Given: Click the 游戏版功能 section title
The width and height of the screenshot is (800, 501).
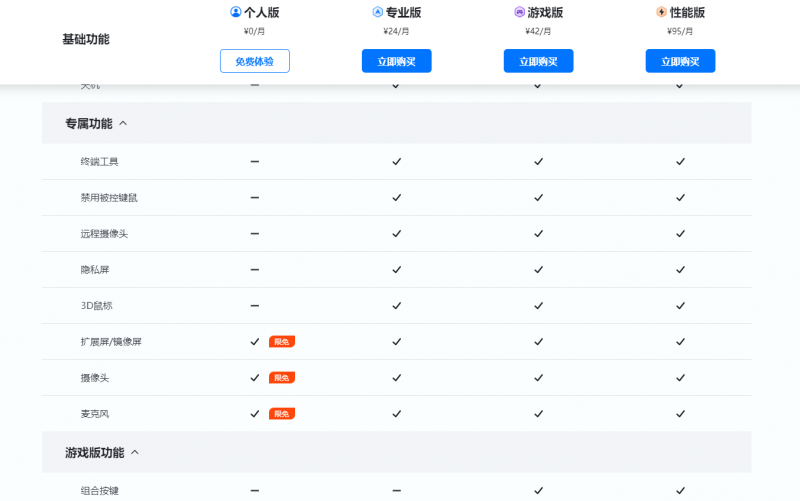Looking at the screenshot, I should 94,453.
